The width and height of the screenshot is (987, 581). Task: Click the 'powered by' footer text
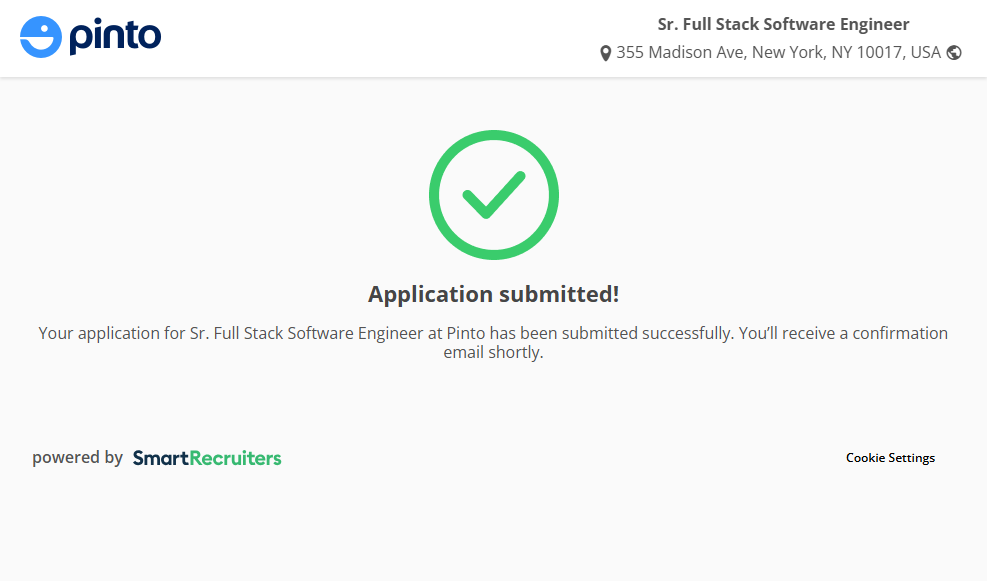tap(77, 458)
